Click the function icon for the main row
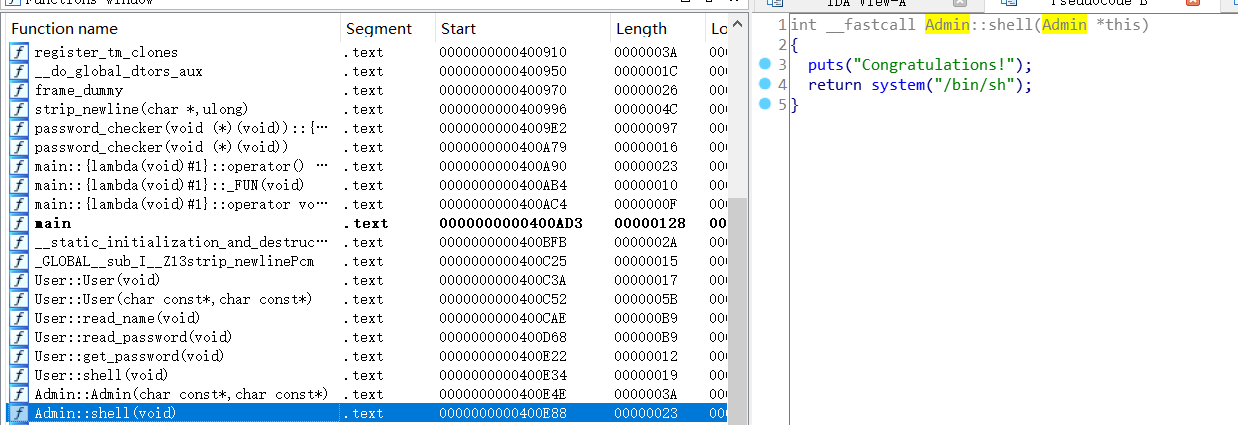The image size is (1238, 425). [18, 223]
